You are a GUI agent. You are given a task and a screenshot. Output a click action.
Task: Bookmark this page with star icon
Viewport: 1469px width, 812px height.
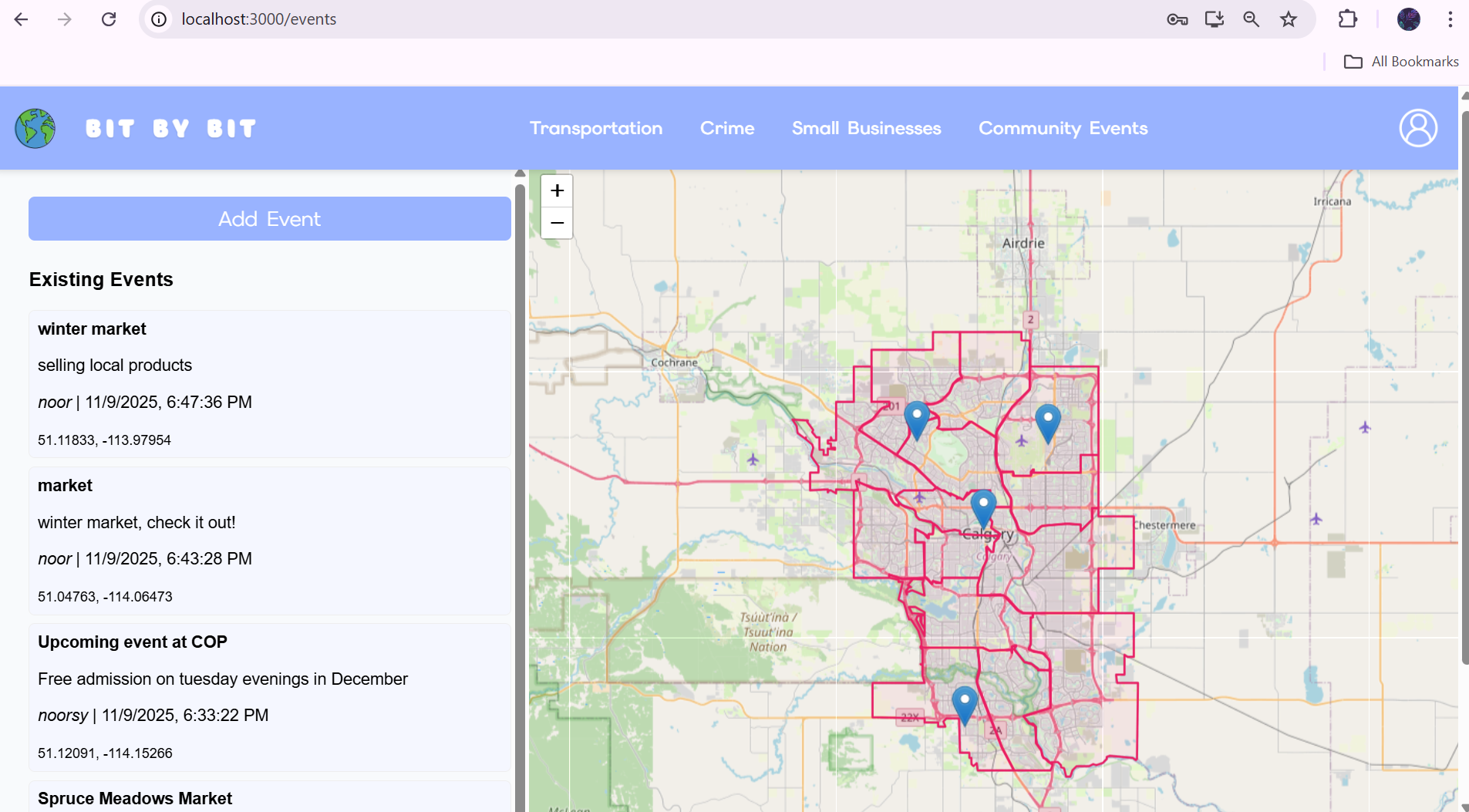1289,19
